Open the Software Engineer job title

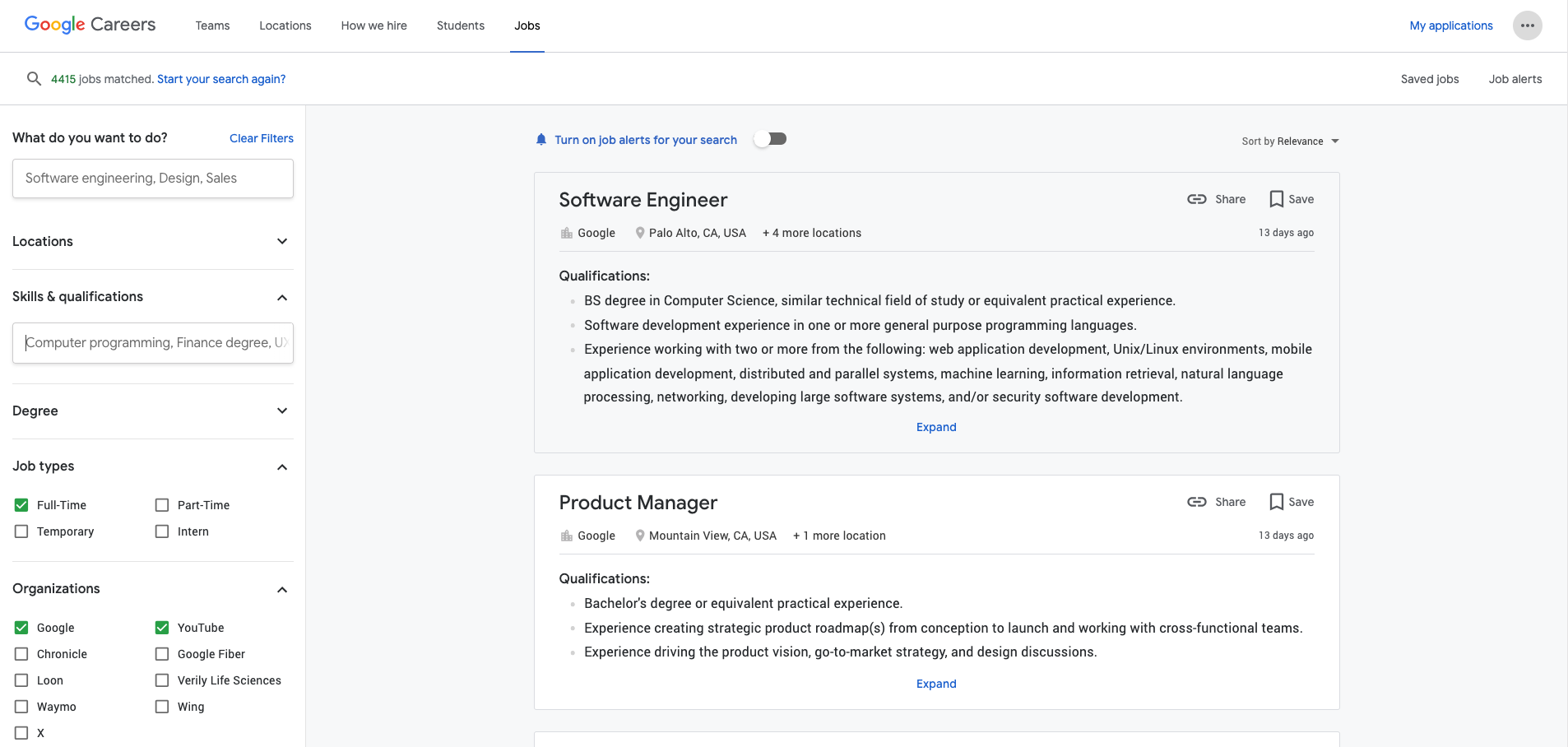coord(643,200)
